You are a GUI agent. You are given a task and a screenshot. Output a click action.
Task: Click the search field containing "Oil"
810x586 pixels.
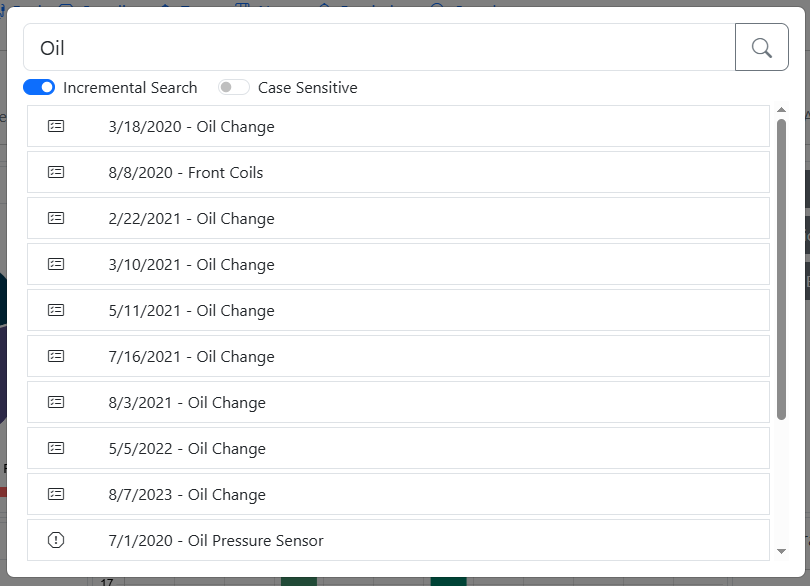click(x=380, y=47)
